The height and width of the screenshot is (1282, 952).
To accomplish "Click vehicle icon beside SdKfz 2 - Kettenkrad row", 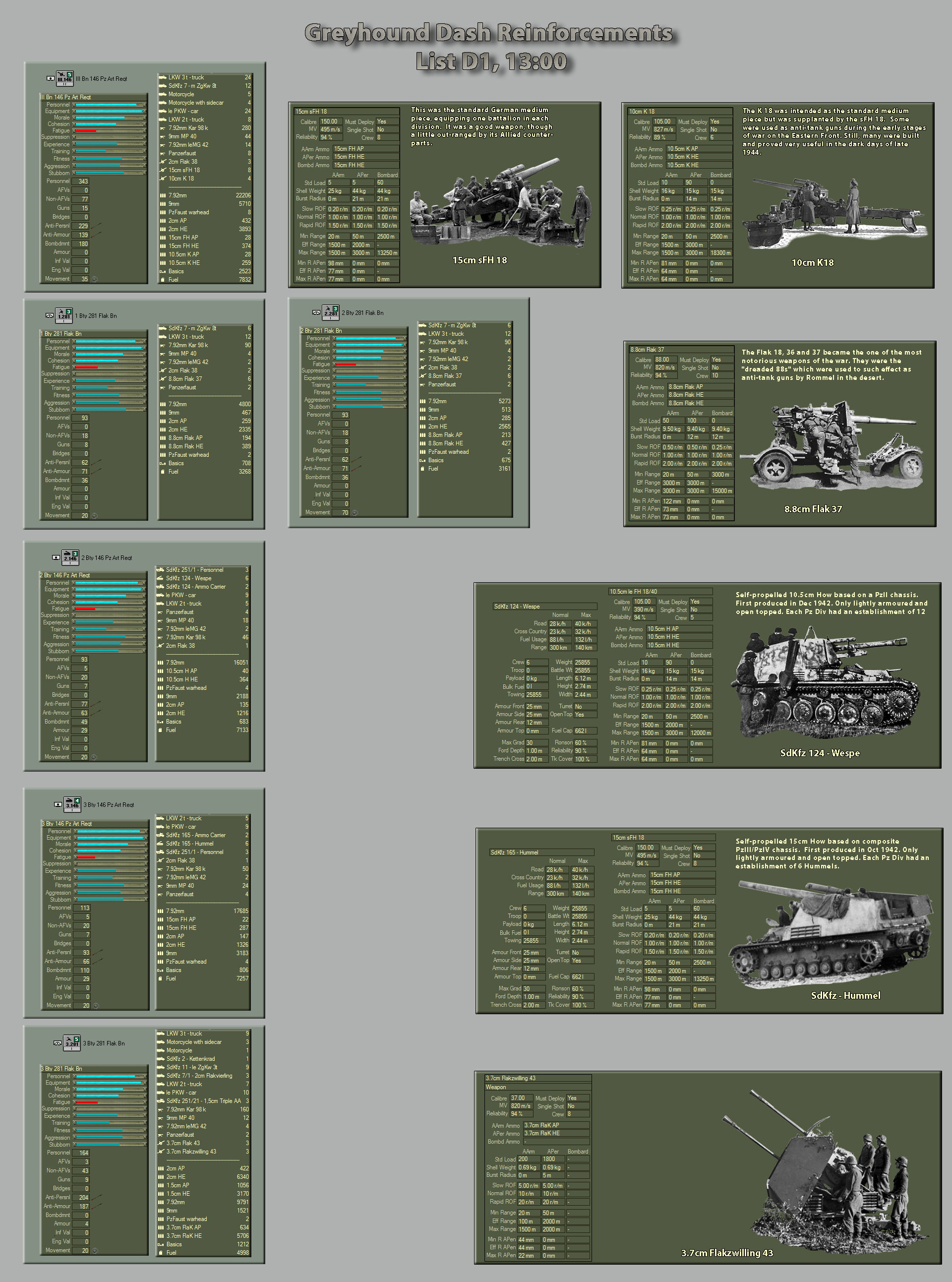I will pos(161,1059).
